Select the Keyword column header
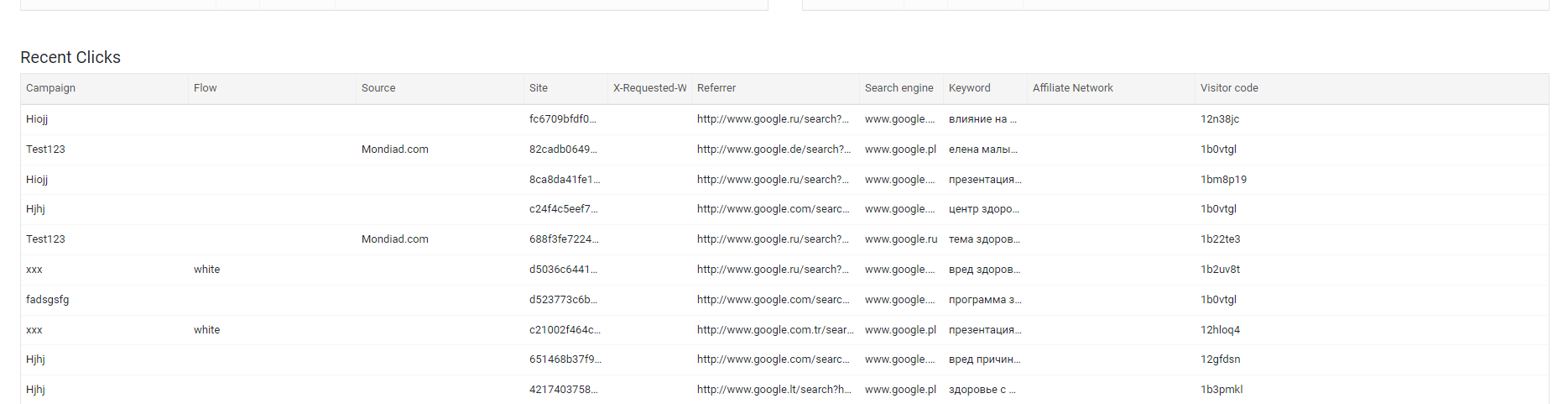 click(x=970, y=88)
